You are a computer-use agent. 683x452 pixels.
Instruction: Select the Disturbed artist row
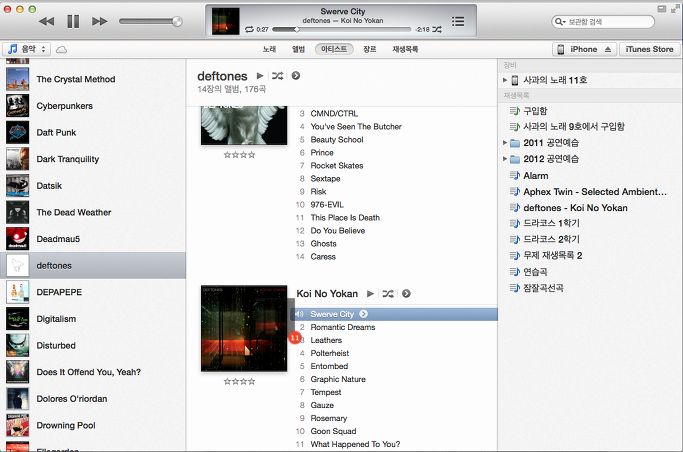(93, 345)
